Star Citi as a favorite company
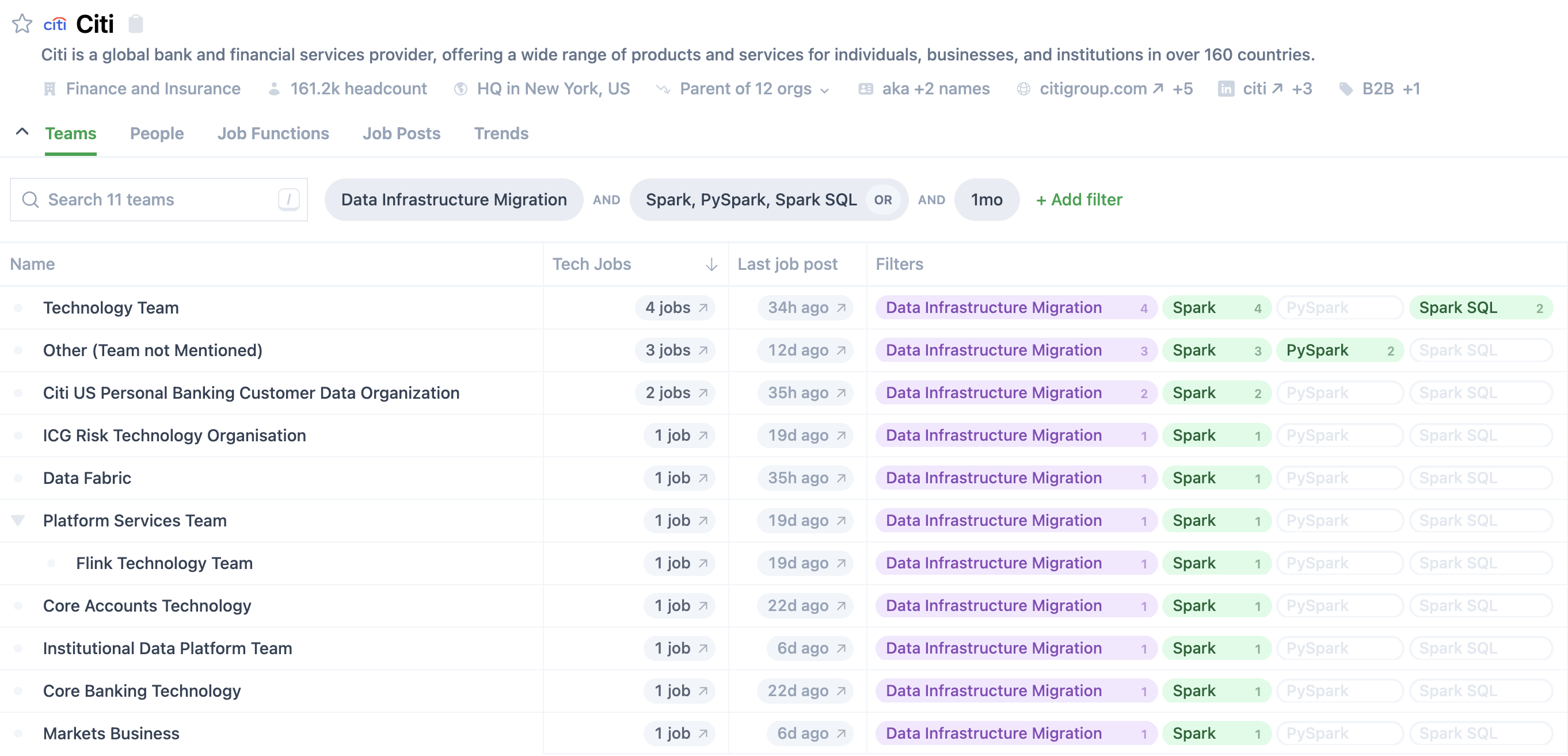 coord(22,24)
